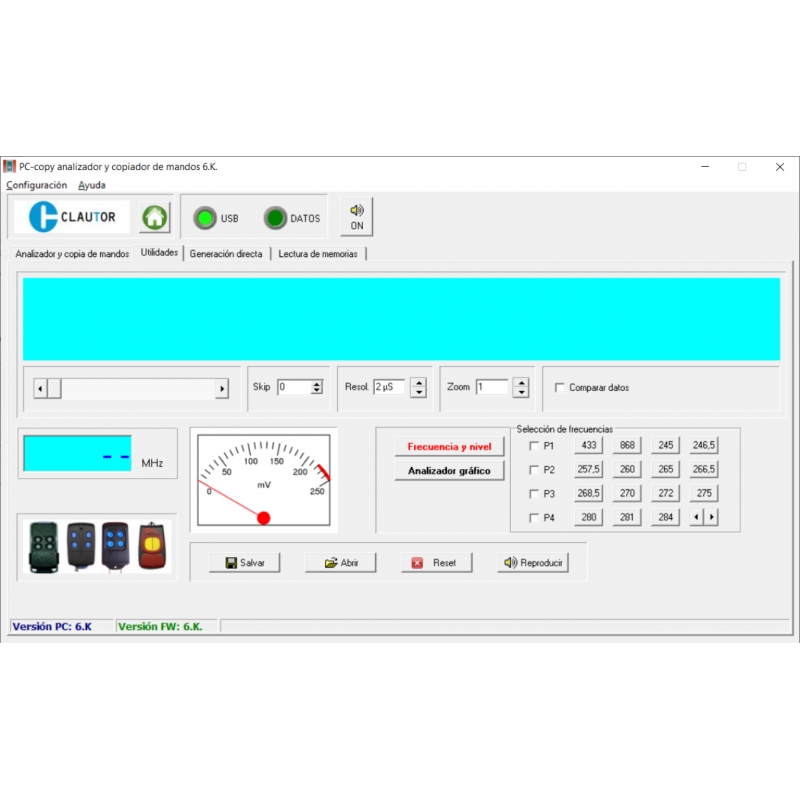Select the 268,5 frequency button
The width and height of the screenshot is (800, 800).
pos(588,493)
